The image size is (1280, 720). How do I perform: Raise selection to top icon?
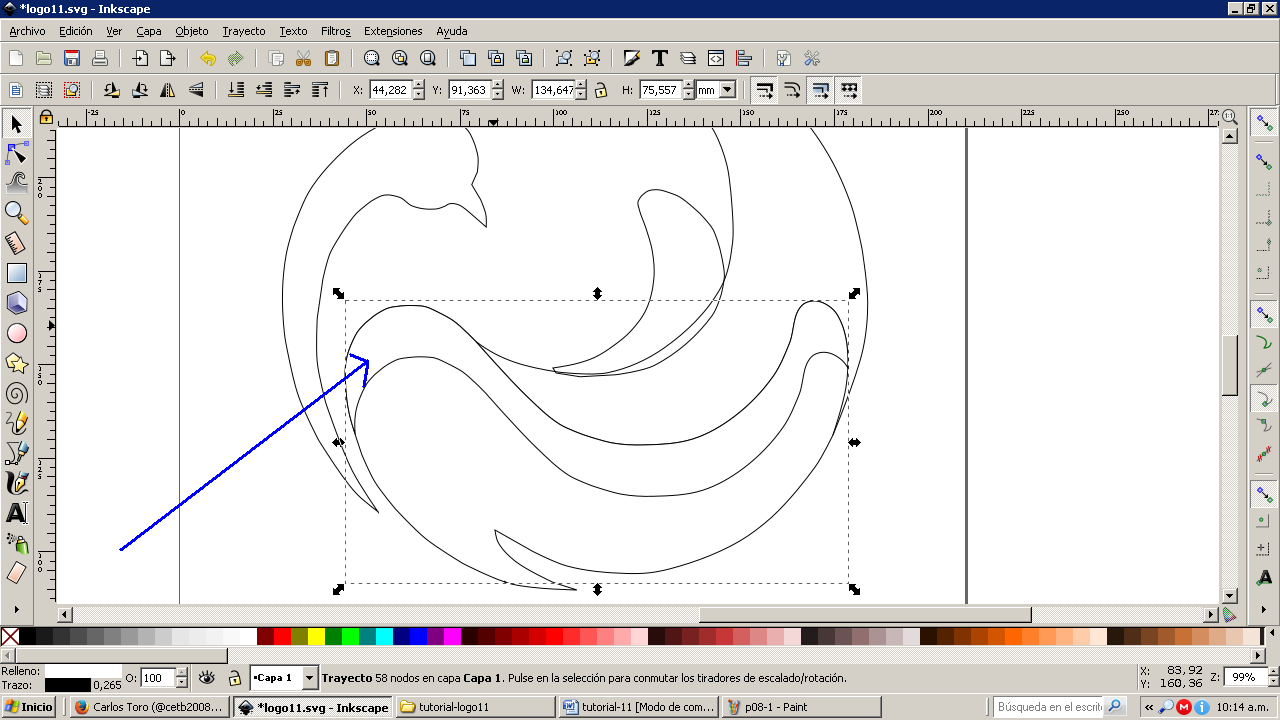click(320, 90)
